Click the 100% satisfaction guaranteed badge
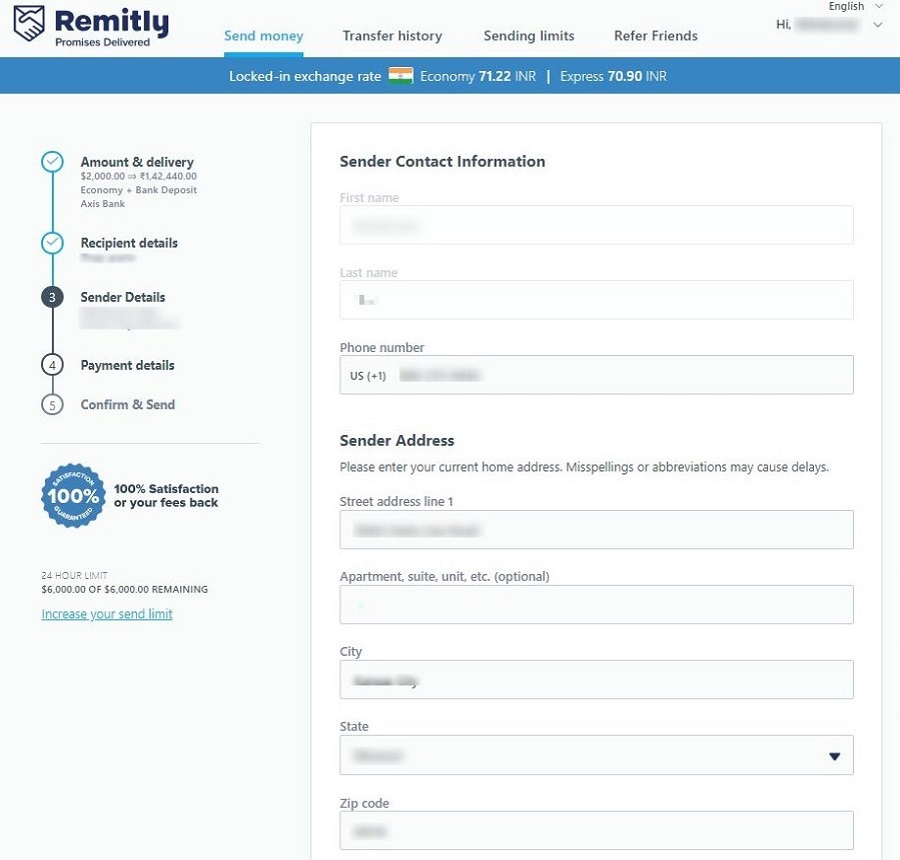Viewport: 900px width, 860px height. tap(72, 495)
